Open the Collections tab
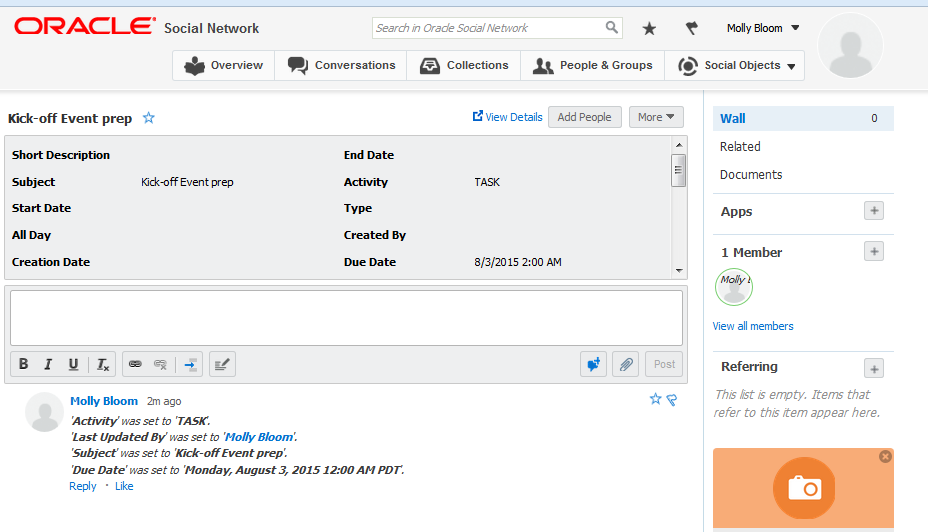The height and width of the screenshot is (532, 928). (464, 65)
